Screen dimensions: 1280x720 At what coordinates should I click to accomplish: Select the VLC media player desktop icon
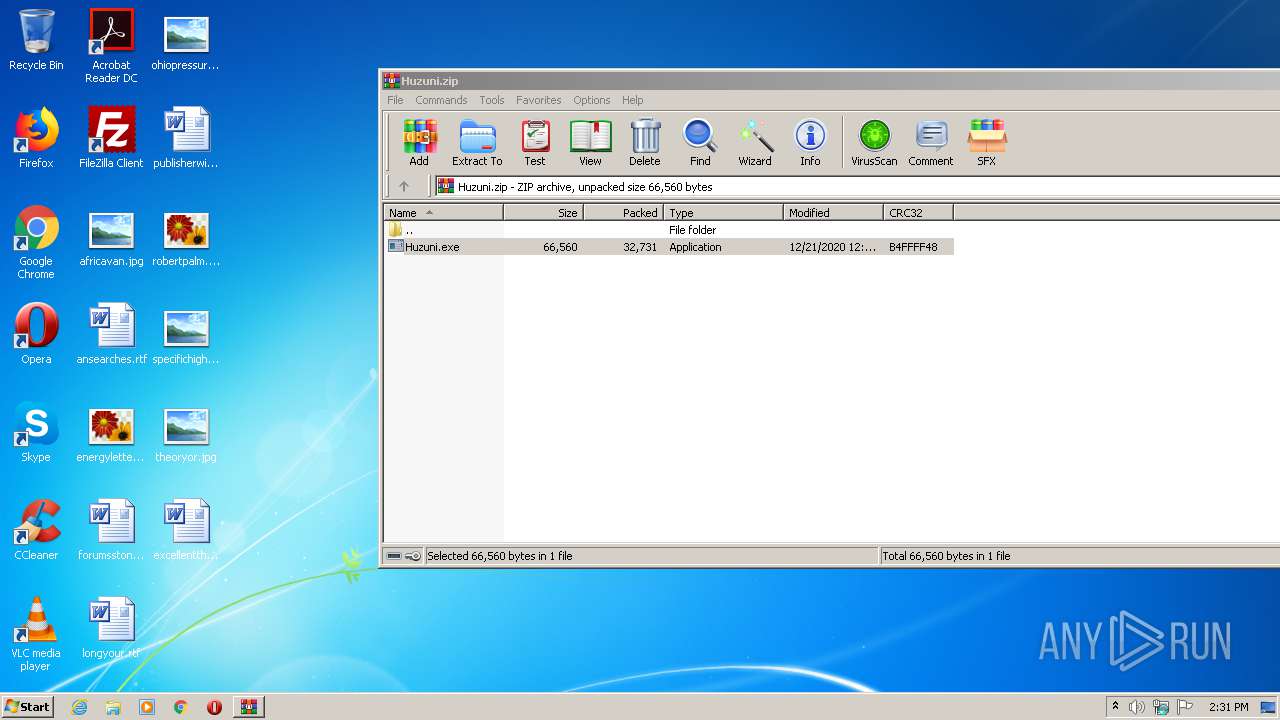(36, 634)
